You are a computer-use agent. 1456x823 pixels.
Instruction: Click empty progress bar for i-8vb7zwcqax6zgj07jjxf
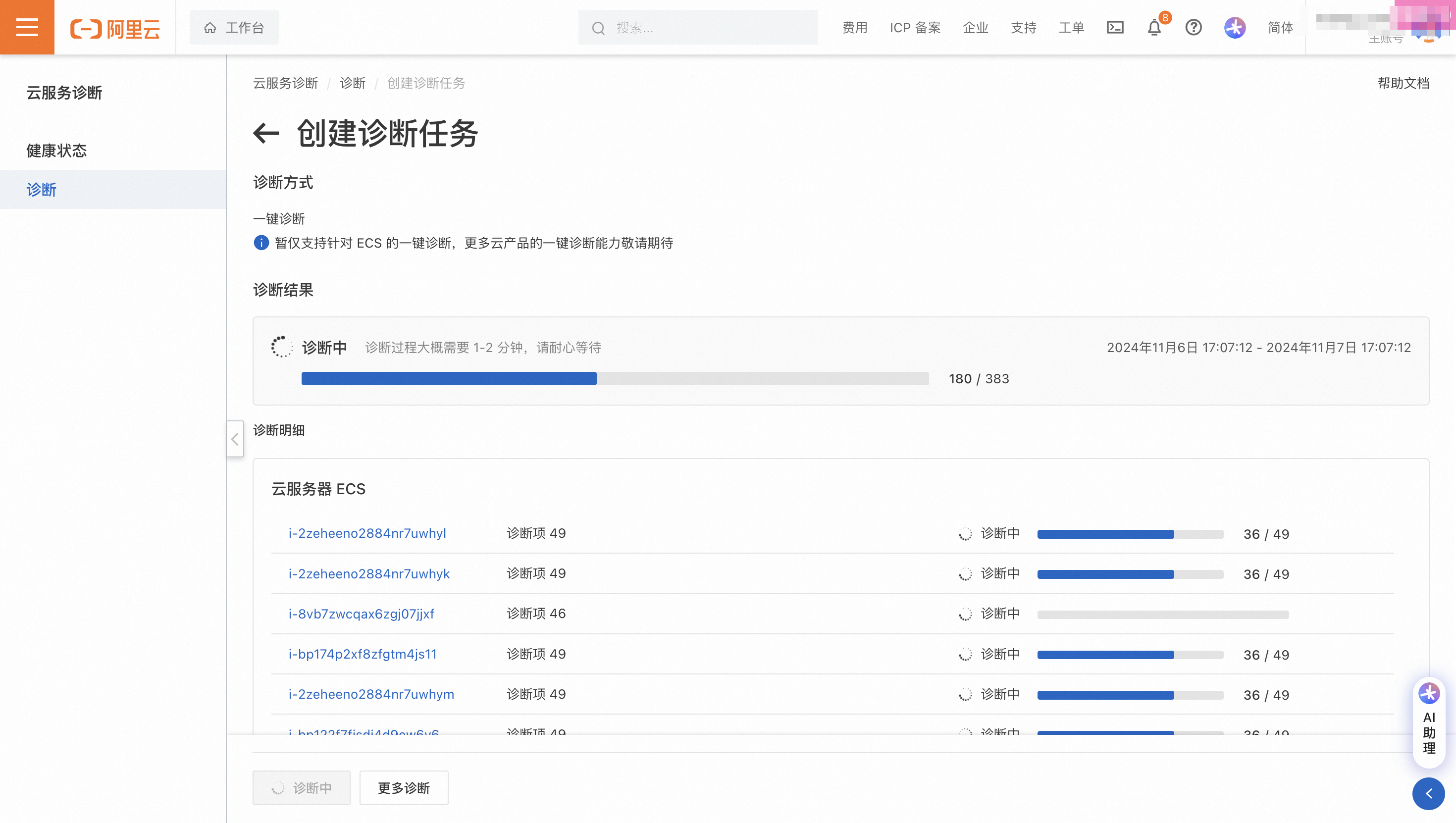[1163, 615]
